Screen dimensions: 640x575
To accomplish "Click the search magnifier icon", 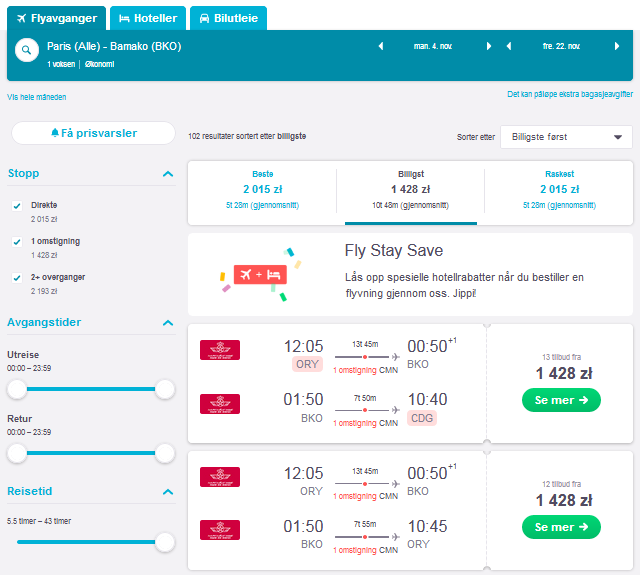I will 27,50.
